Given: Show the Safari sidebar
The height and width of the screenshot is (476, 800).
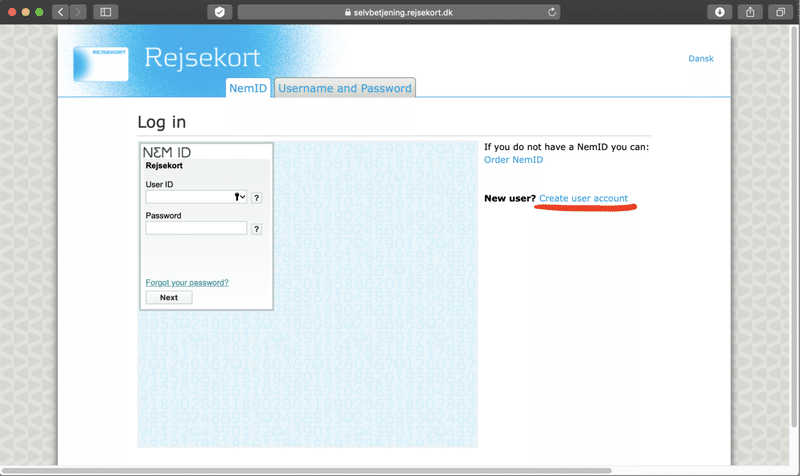Looking at the screenshot, I should point(106,12).
